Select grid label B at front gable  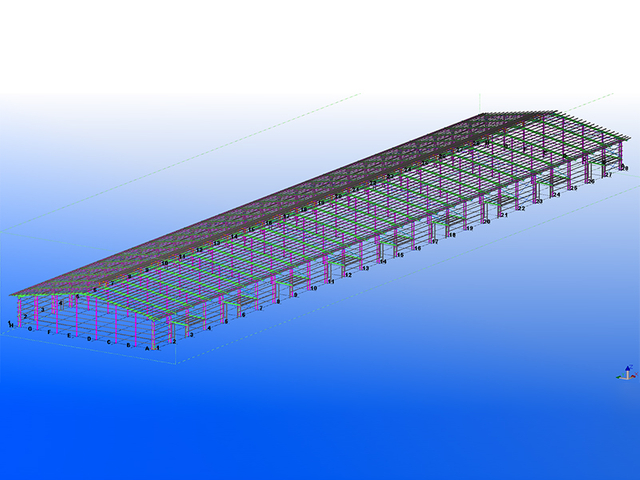click(128, 345)
